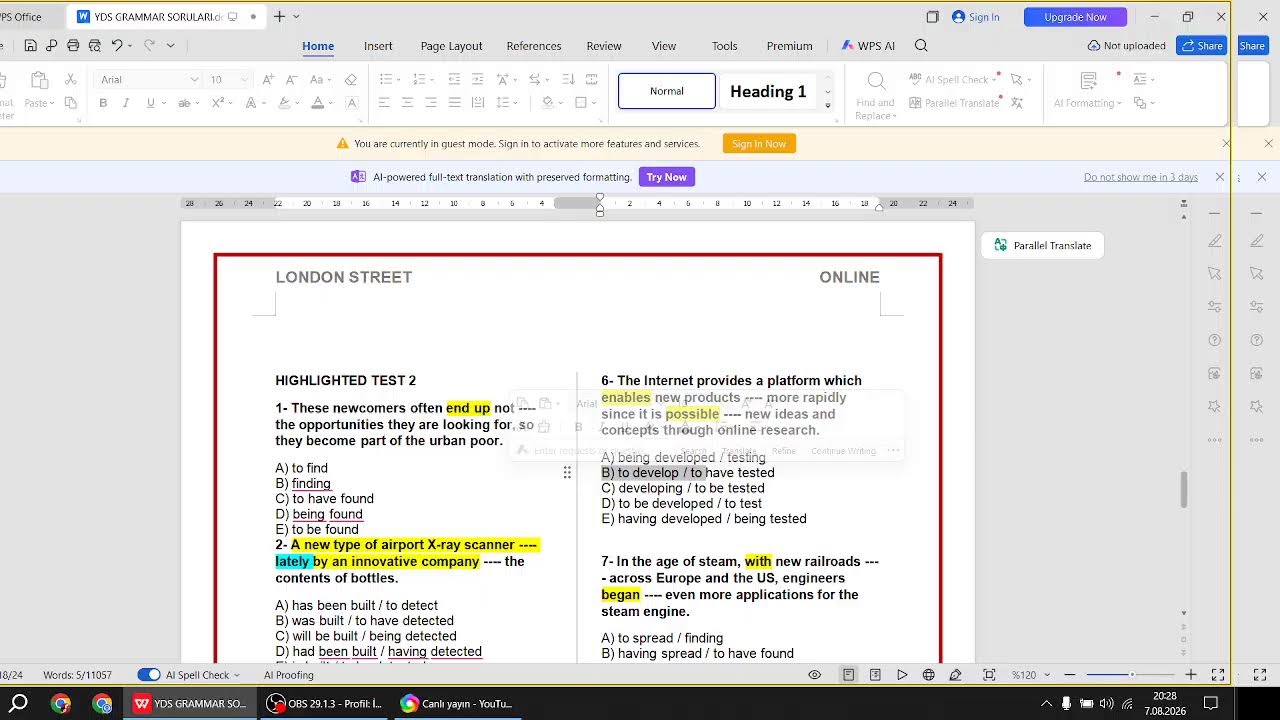Click the fullscreen icon in status bar

(1218, 675)
